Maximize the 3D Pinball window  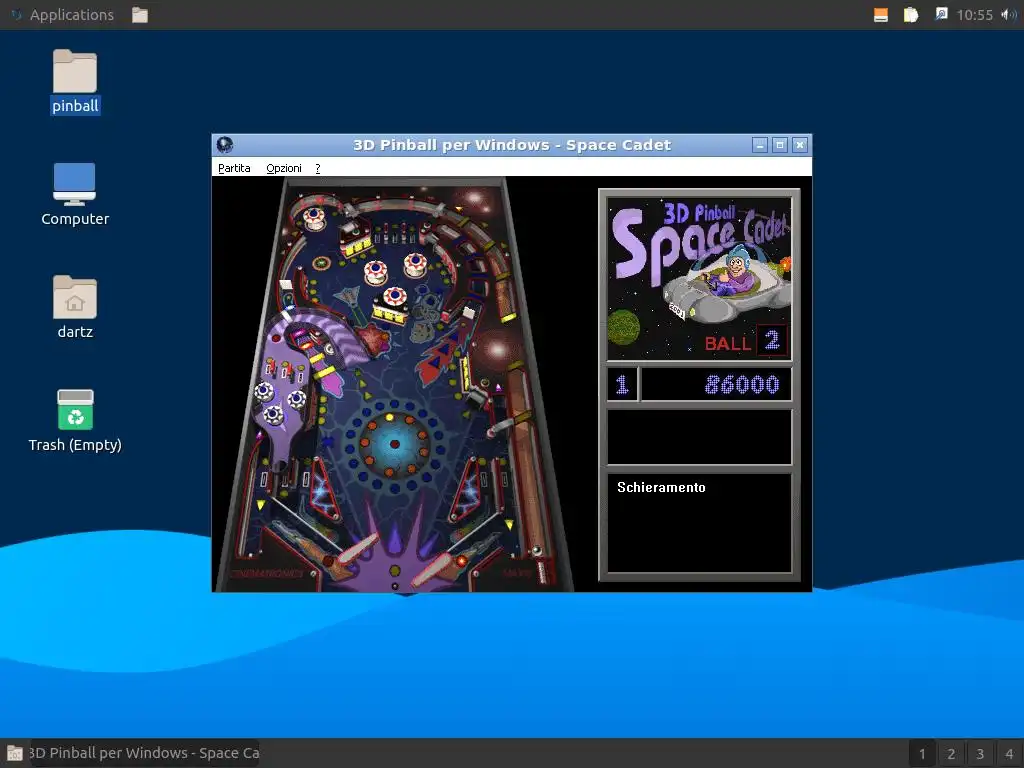[780, 145]
